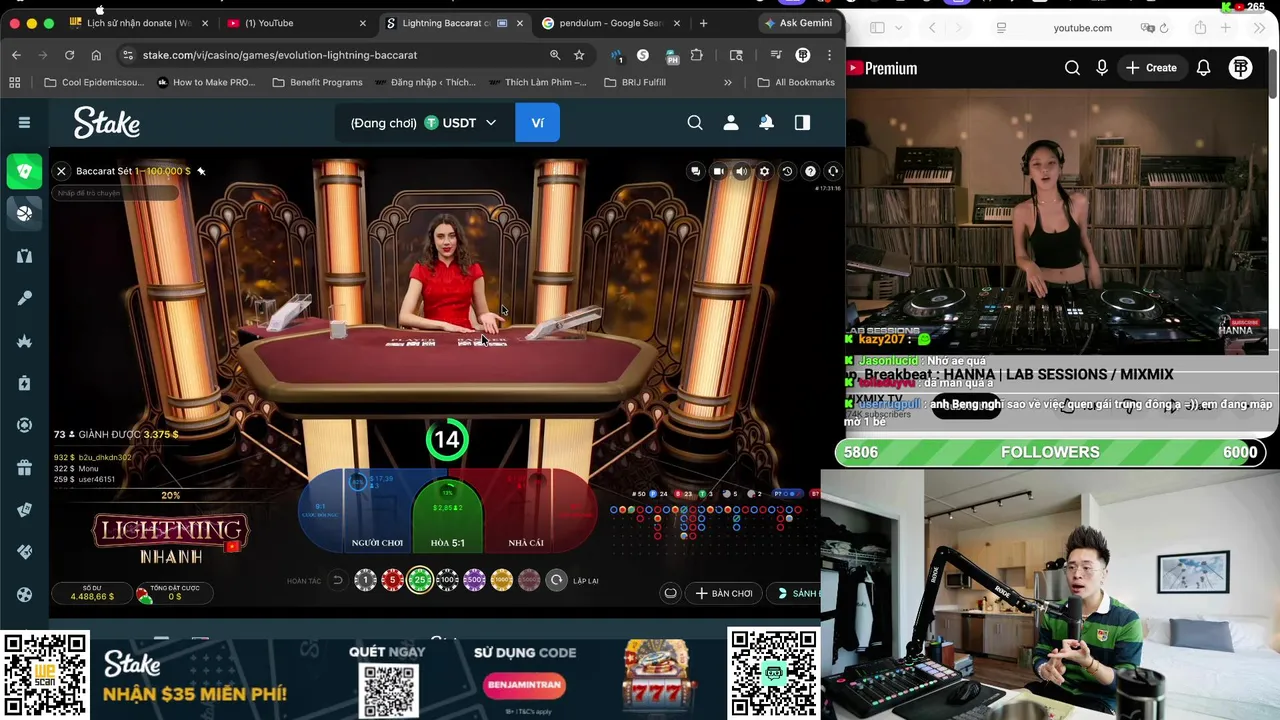Image resolution: width=1280 pixels, height=720 pixels.
Task: Open the How to Make PRO bookmark
Action: coord(206,82)
